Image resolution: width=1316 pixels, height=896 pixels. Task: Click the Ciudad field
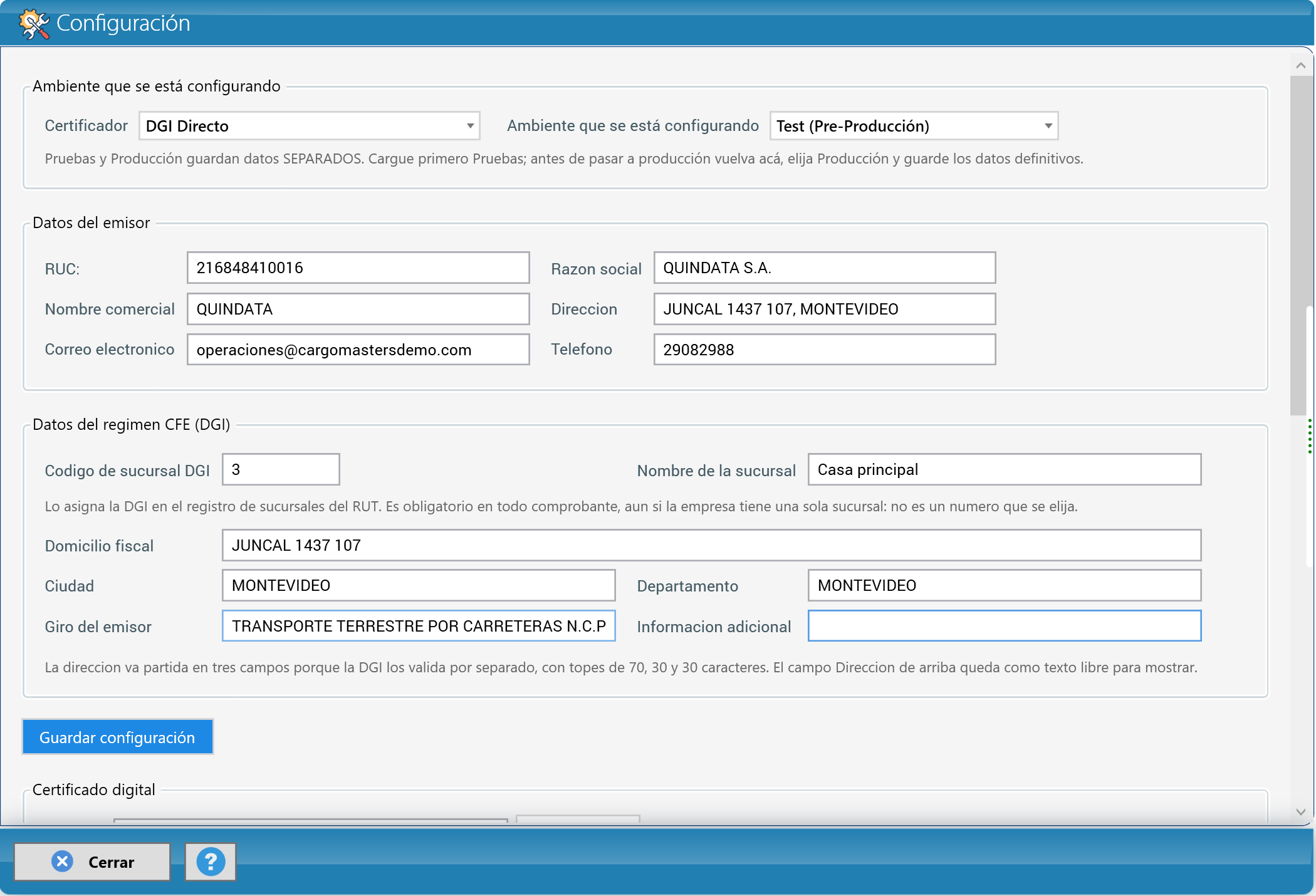419,585
